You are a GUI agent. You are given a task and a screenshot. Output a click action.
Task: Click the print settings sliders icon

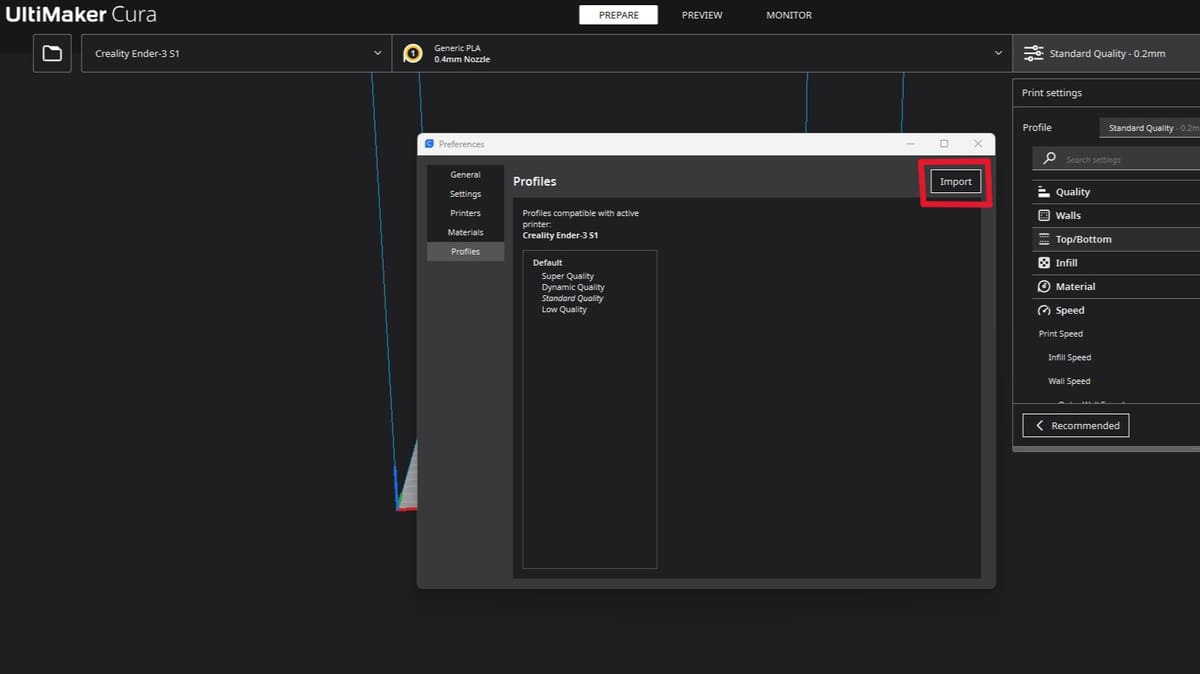[x=1033, y=53]
